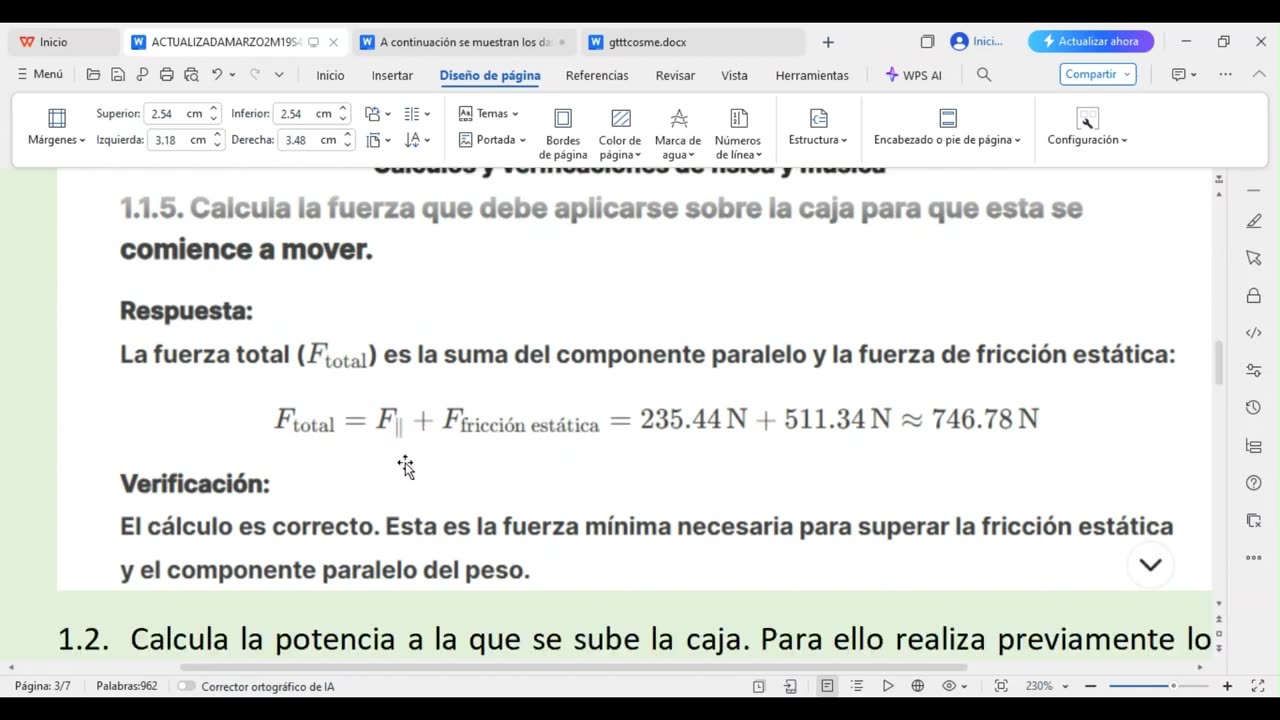This screenshot has height=720, width=1280.
Task: Decrease zoom with minus button
Action: [1090, 686]
